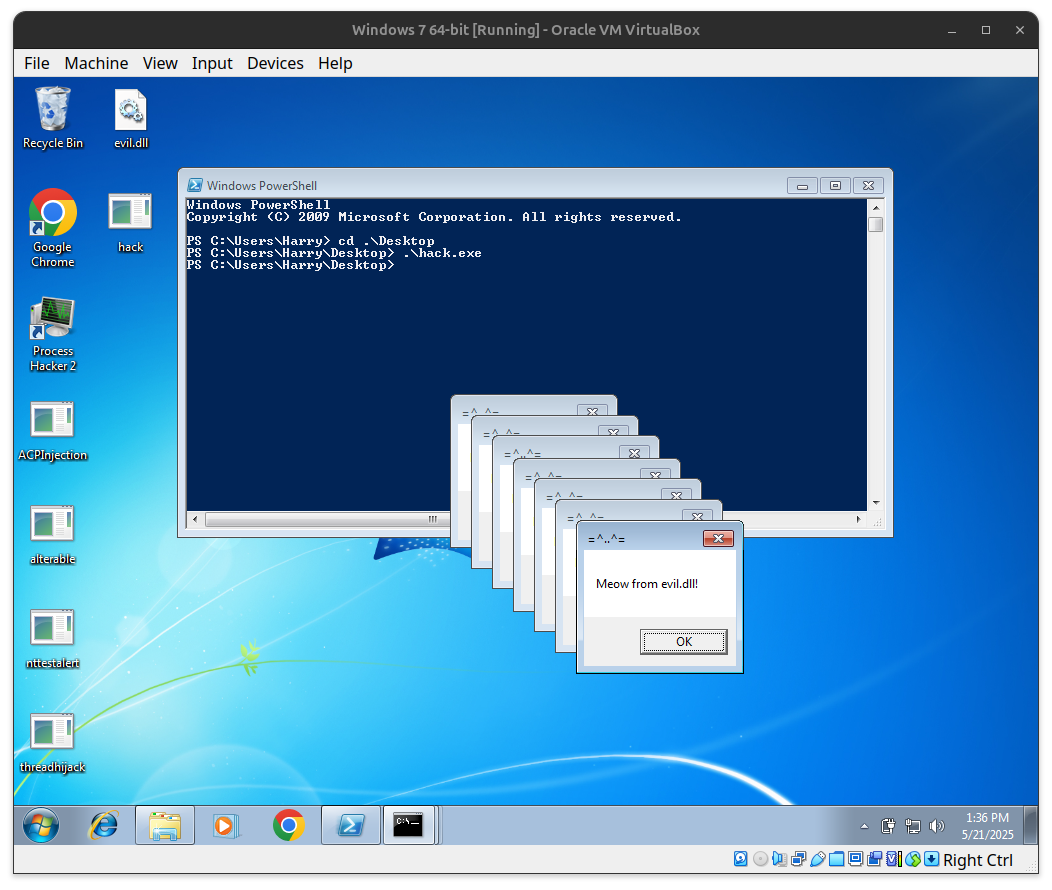The height and width of the screenshot is (890, 1052).
Task: Click OK in the evil.dll message box
Action: pyautogui.click(x=684, y=642)
